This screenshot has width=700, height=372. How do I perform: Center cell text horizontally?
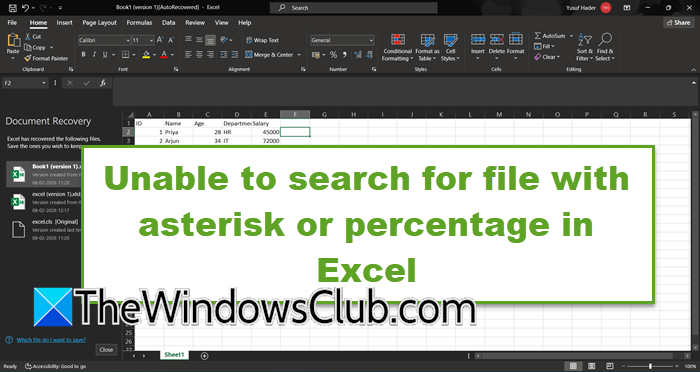pos(199,54)
